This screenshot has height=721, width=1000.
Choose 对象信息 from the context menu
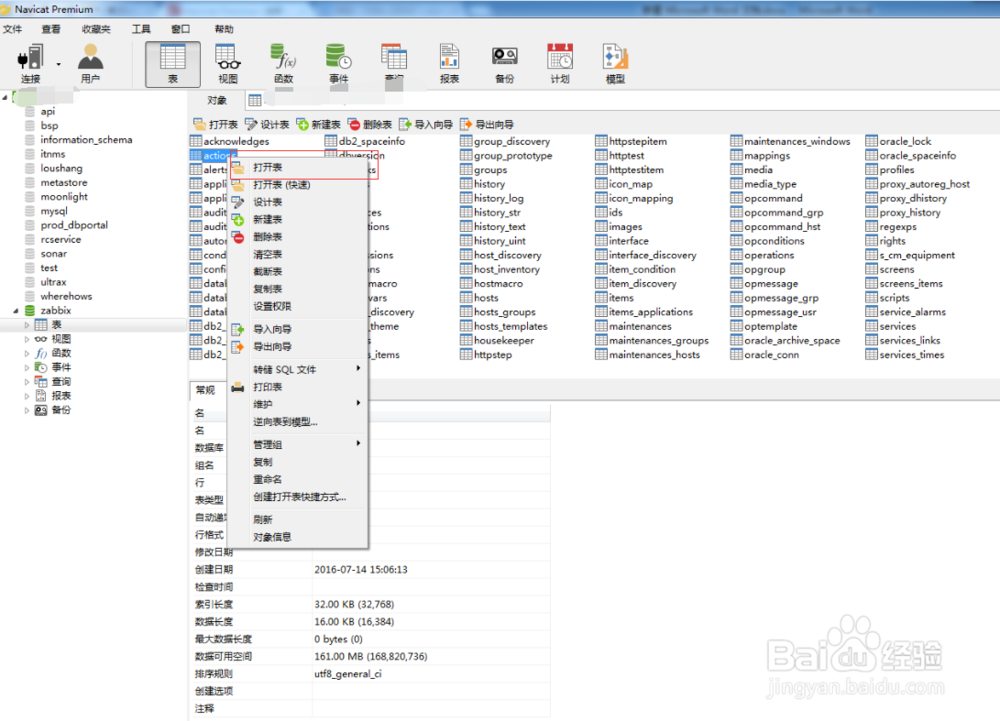298,537
